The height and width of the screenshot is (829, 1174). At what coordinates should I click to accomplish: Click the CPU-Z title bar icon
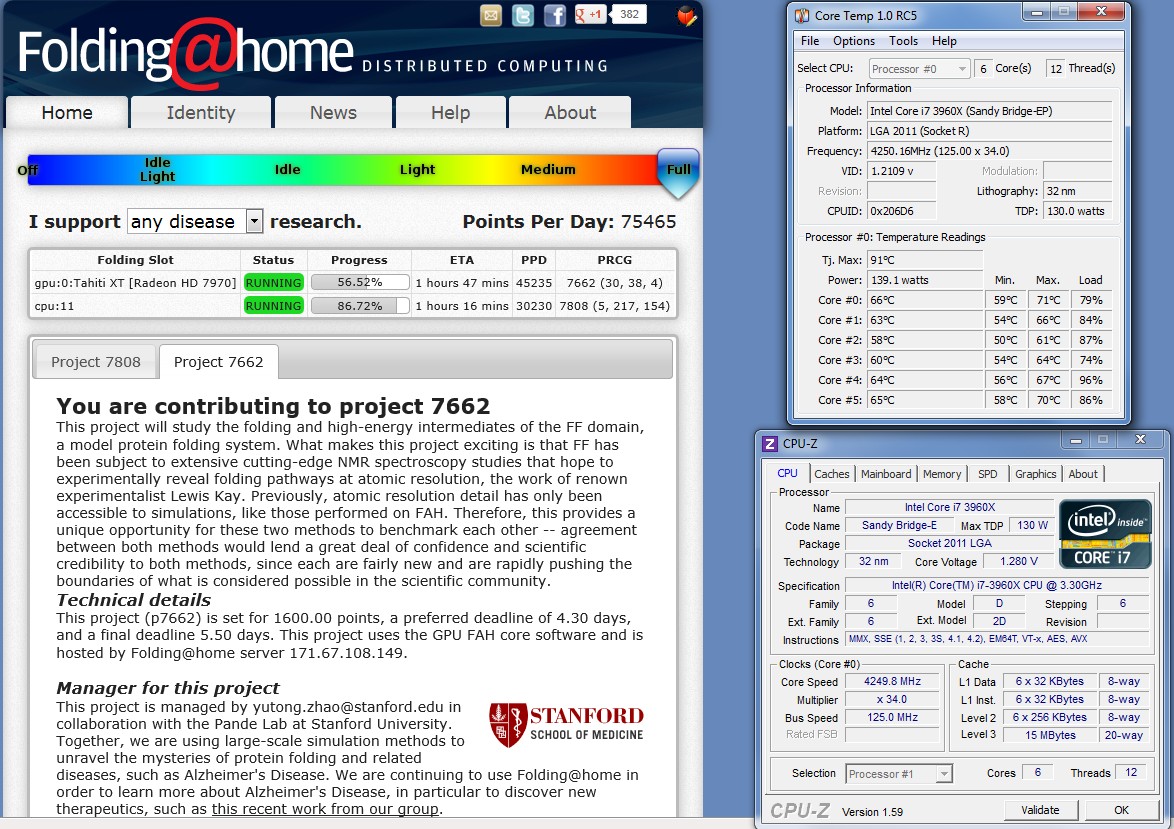tap(770, 443)
